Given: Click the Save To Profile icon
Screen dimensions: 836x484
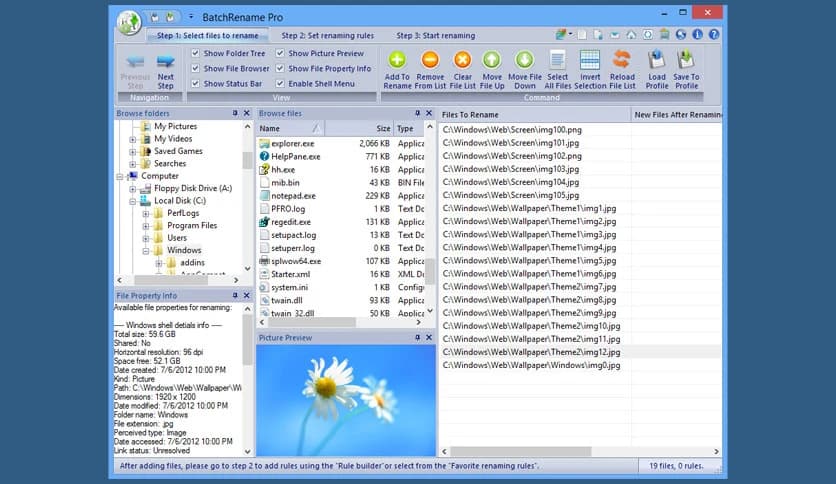Looking at the screenshot, I should tap(686, 60).
